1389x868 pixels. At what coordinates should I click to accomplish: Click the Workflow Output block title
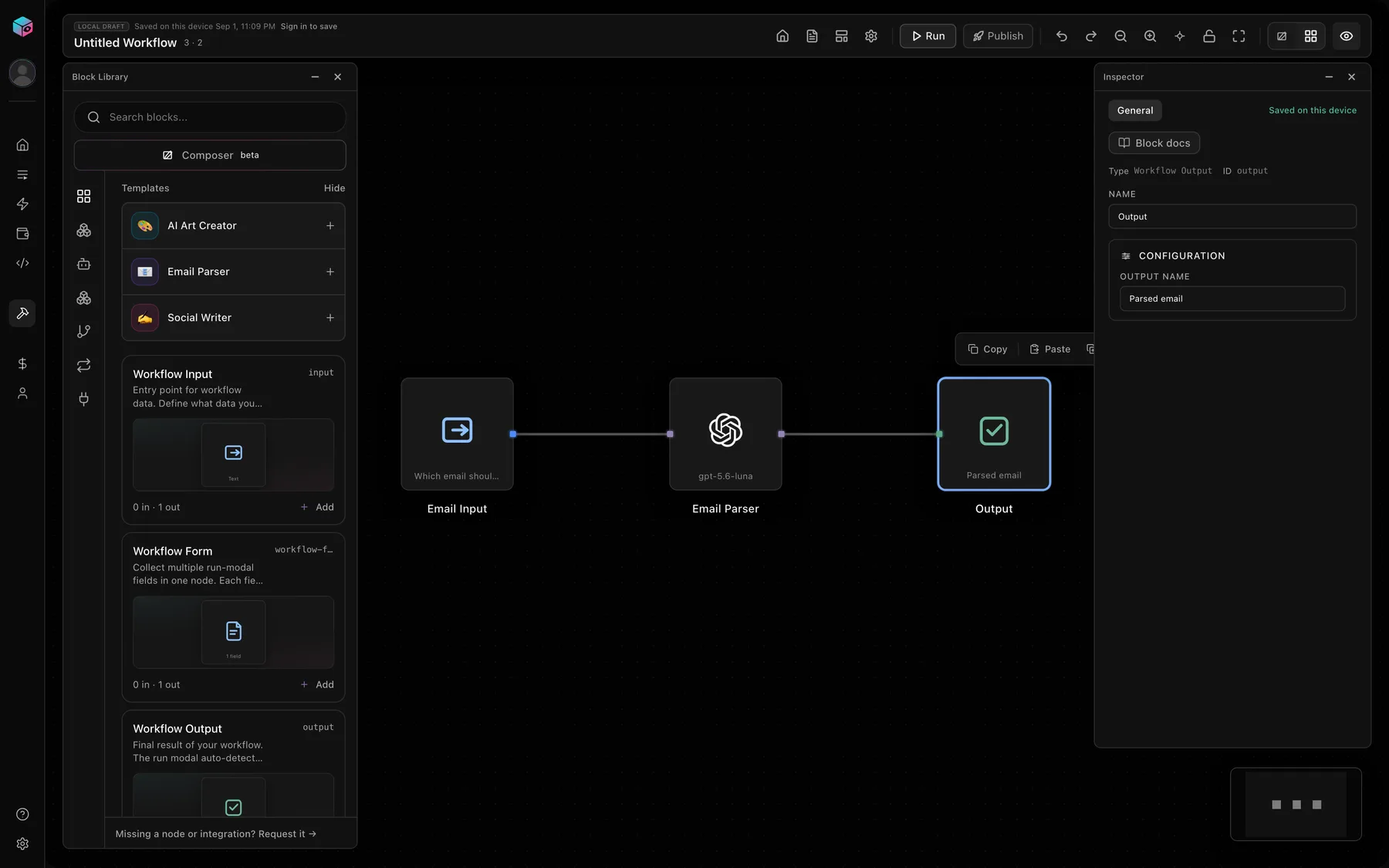point(177,729)
